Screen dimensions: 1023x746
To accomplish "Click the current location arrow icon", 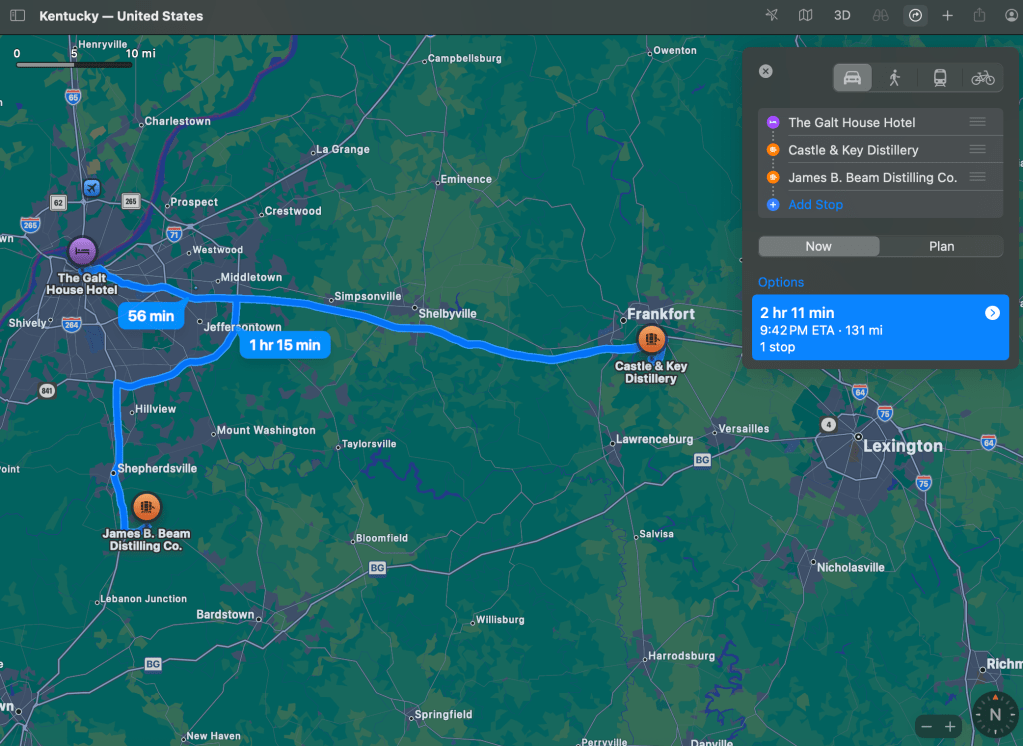I will (x=771, y=16).
